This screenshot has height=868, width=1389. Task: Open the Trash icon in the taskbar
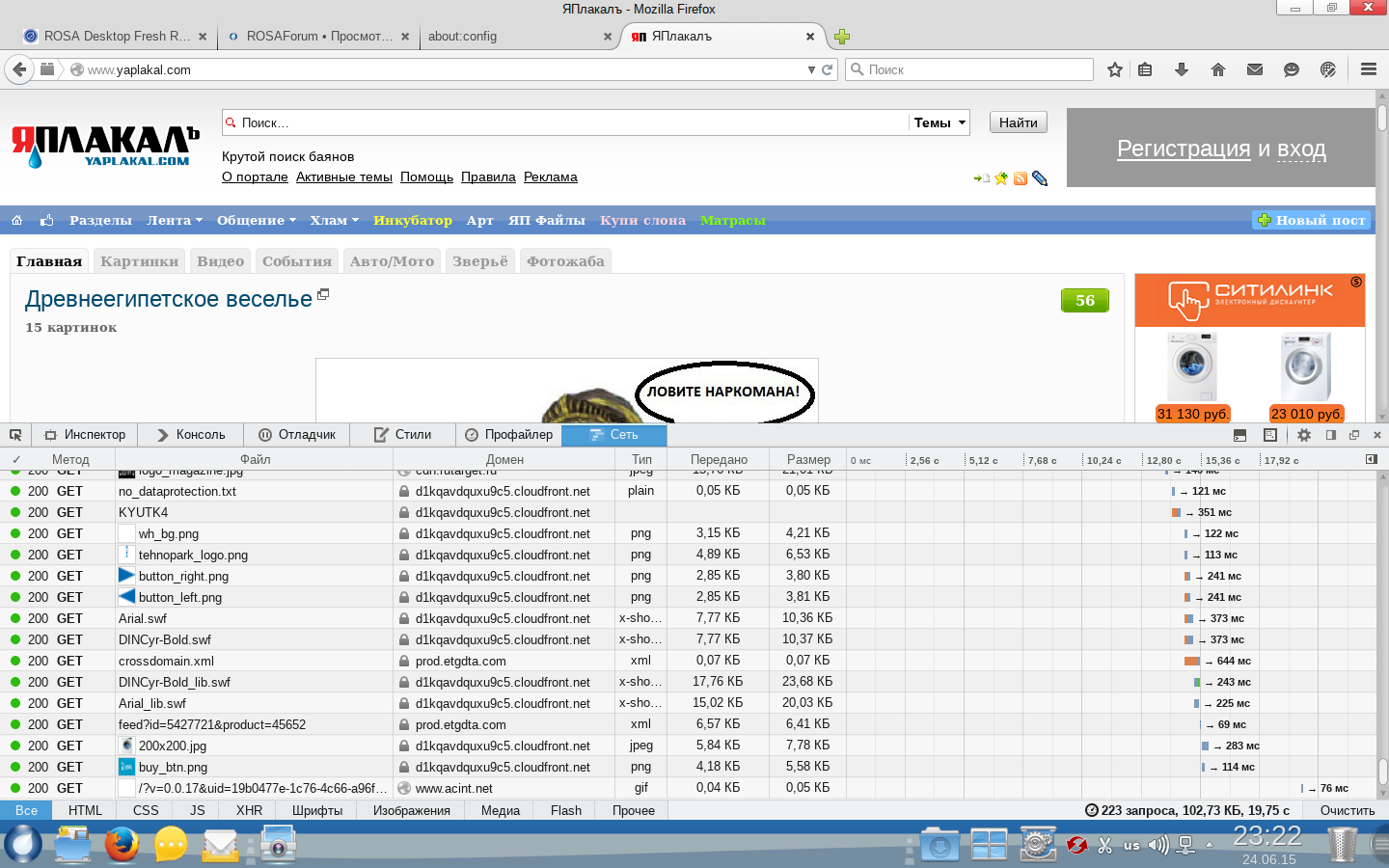1342,845
